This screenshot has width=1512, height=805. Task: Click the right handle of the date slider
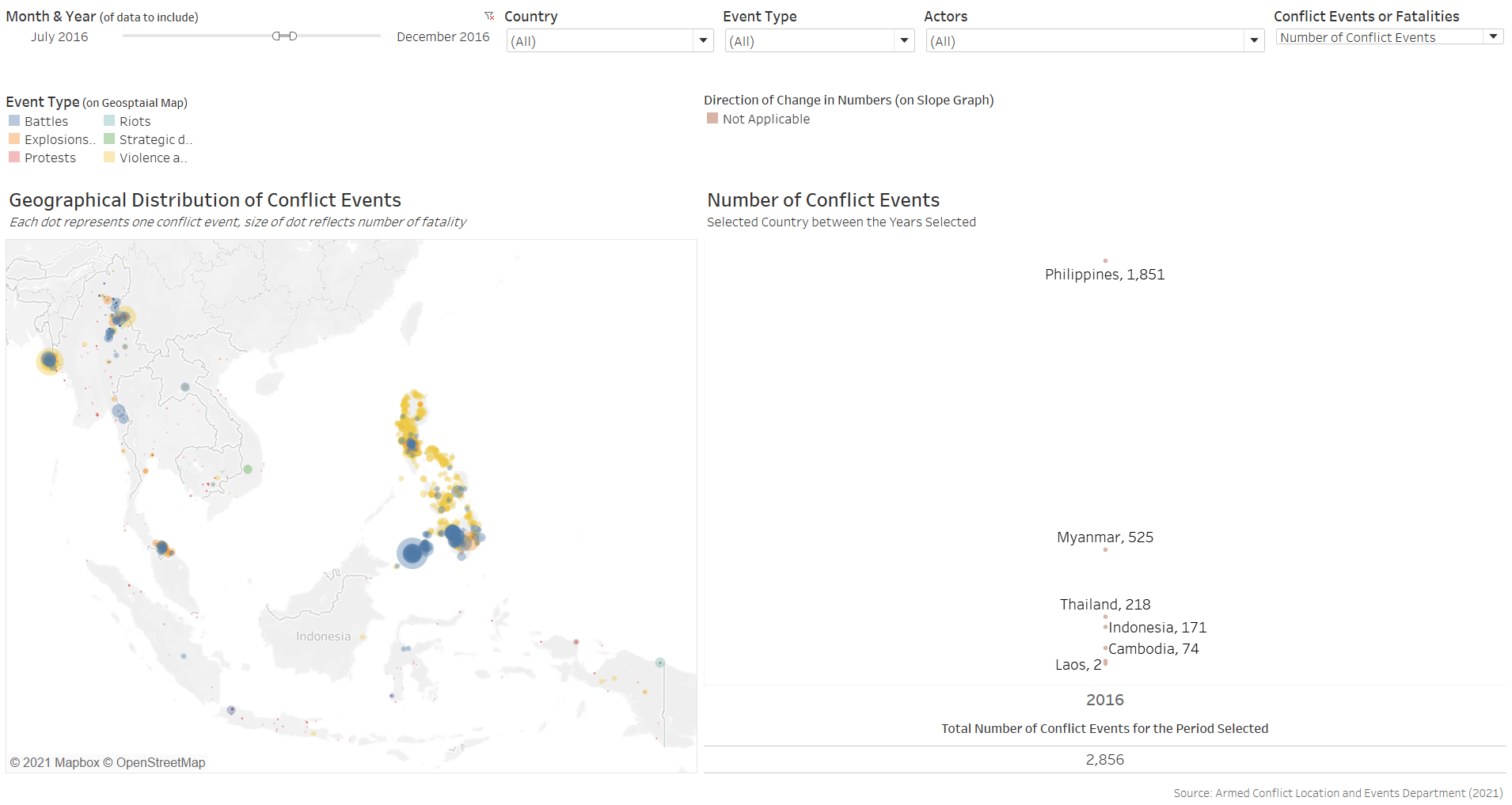click(x=293, y=36)
